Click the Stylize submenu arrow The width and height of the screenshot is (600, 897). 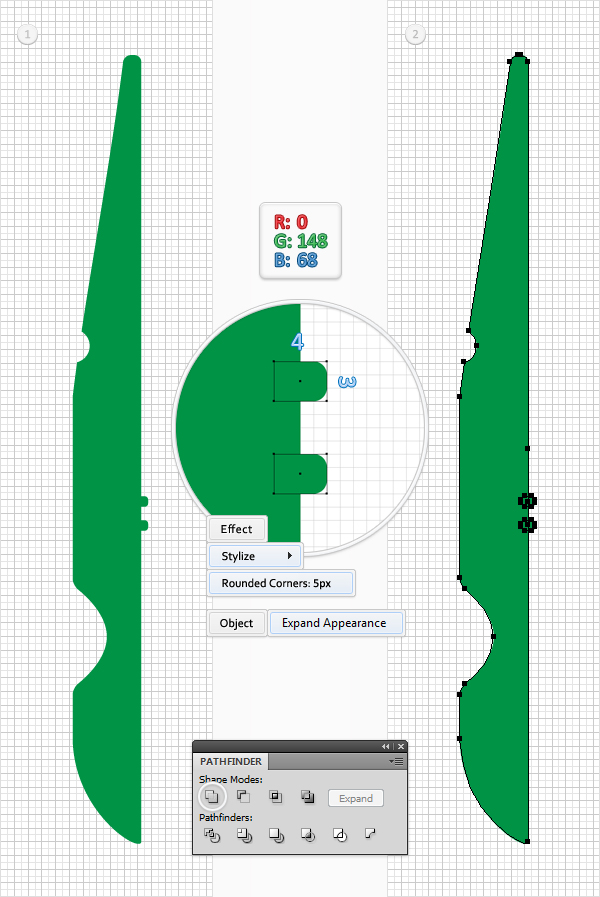[290, 555]
